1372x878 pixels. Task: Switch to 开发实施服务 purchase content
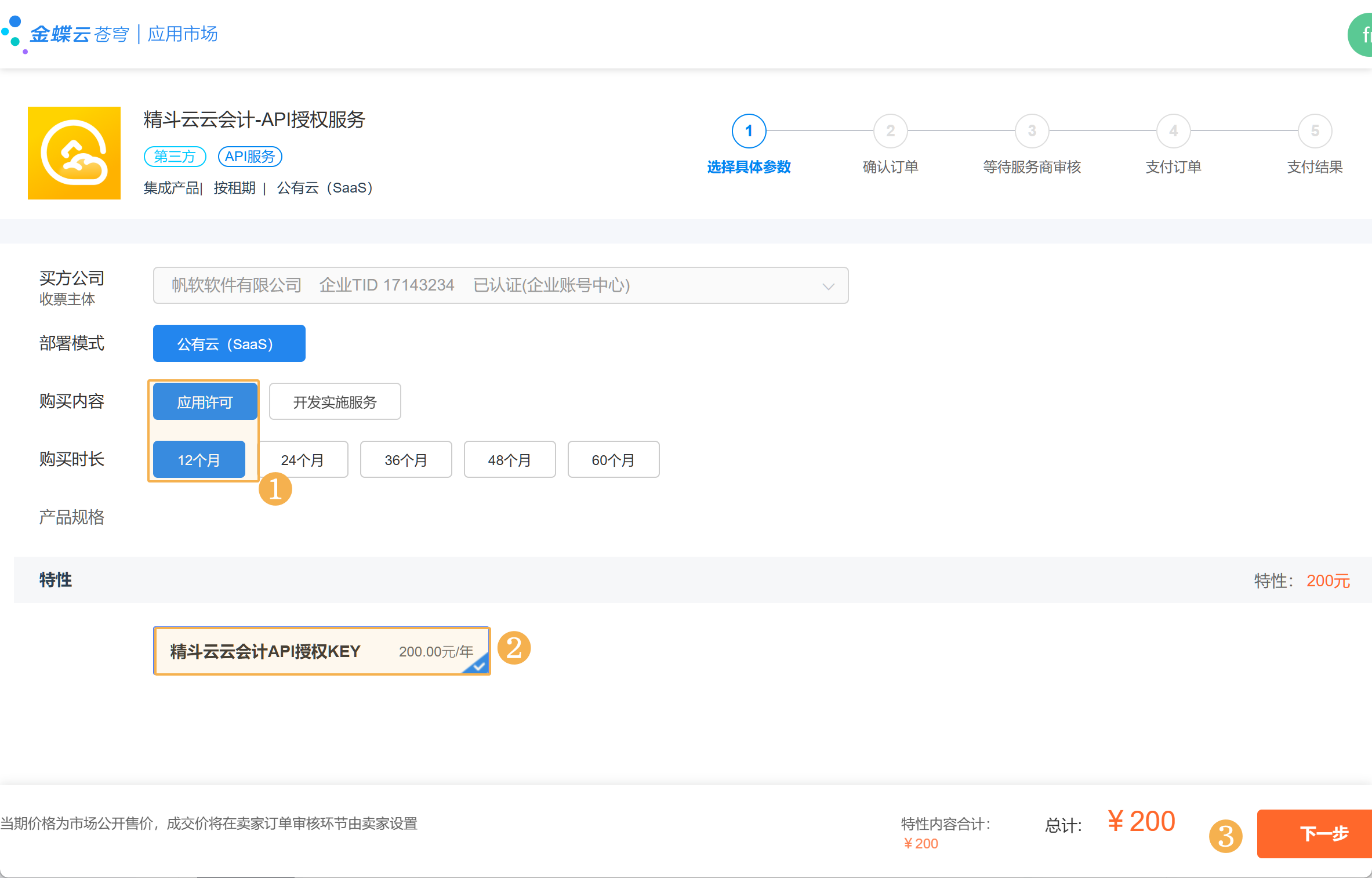(x=335, y=402)
